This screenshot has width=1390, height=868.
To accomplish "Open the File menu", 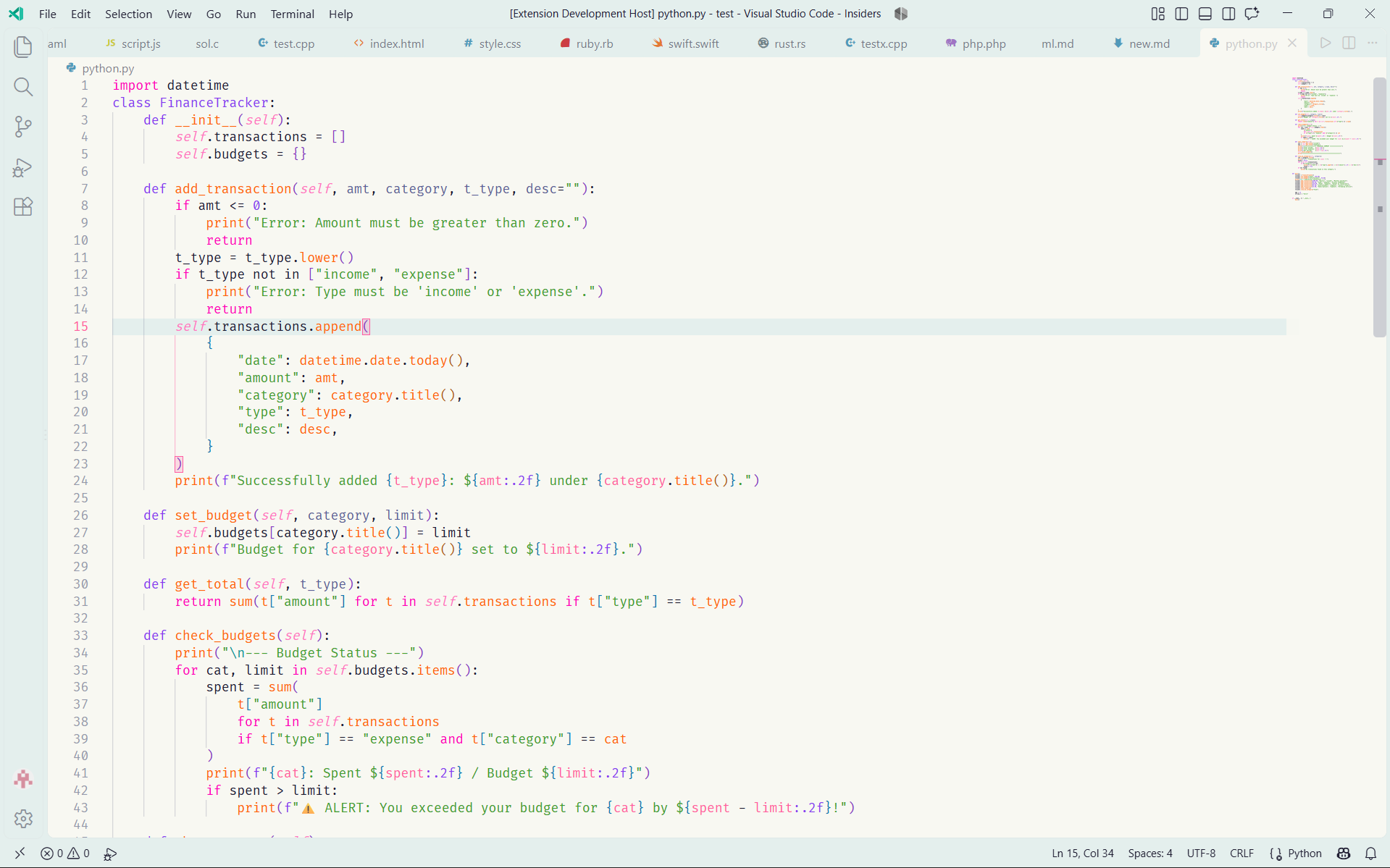I will coord(47,14).
